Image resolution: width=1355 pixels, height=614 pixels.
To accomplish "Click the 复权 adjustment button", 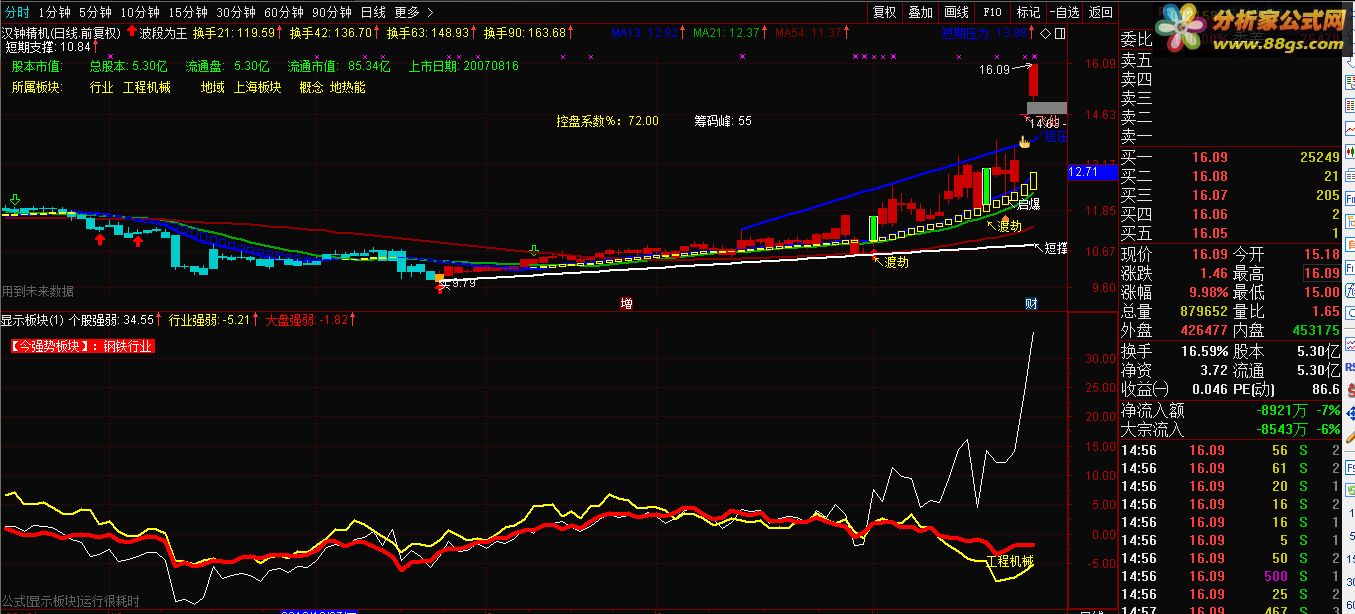I will coord(885,13).
